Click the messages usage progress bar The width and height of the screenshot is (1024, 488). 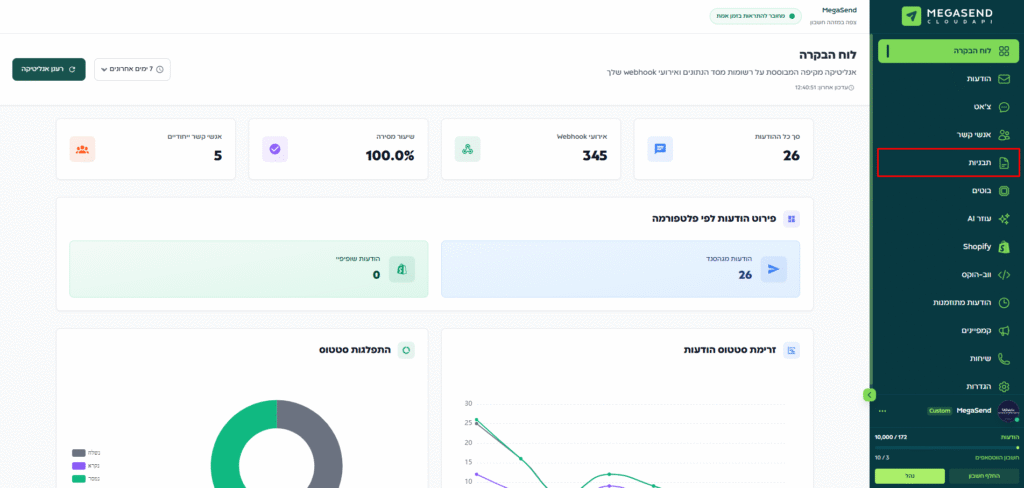pos(947,447)
